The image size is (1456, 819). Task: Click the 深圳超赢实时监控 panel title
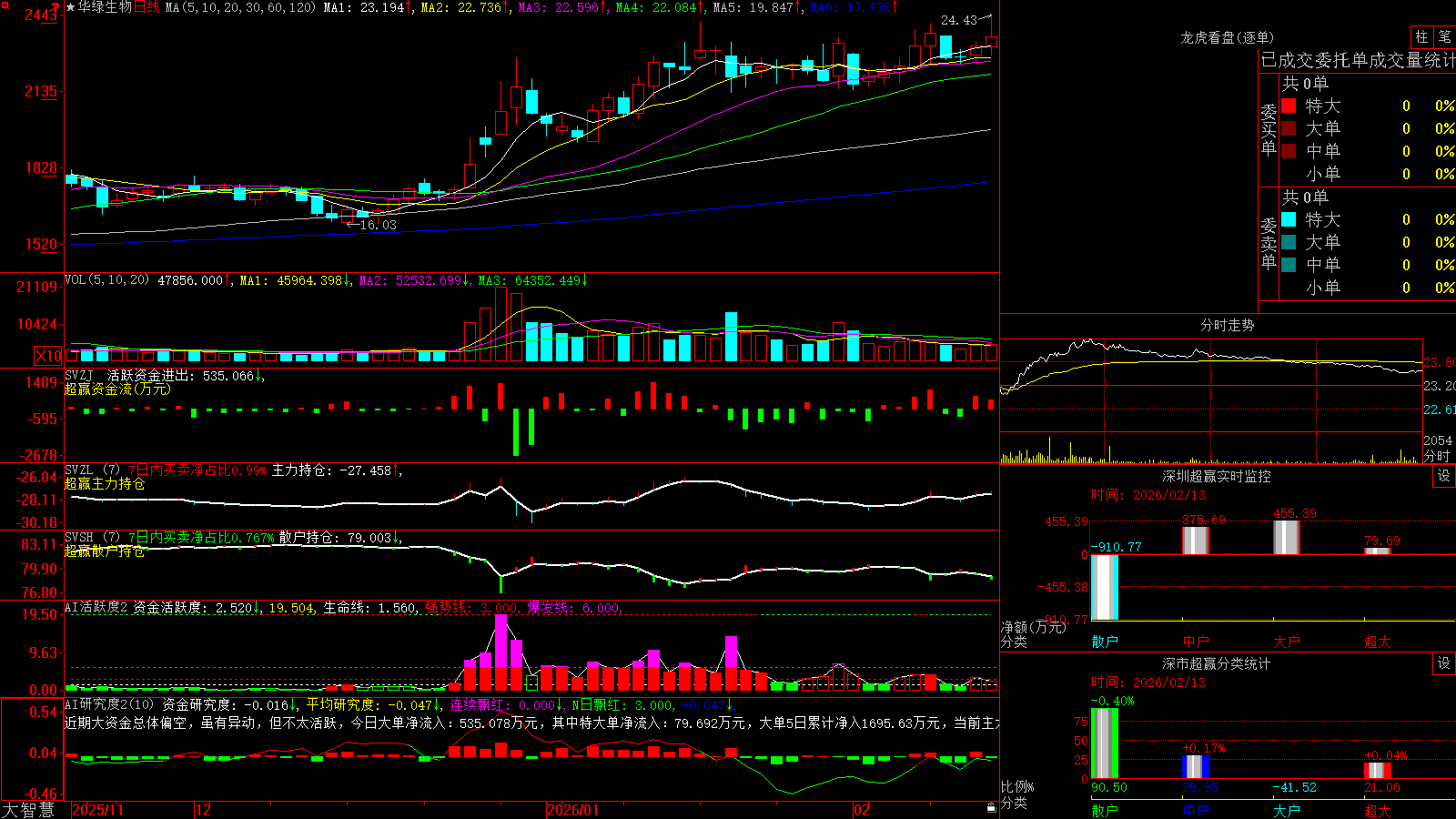tap(1216, 476)
